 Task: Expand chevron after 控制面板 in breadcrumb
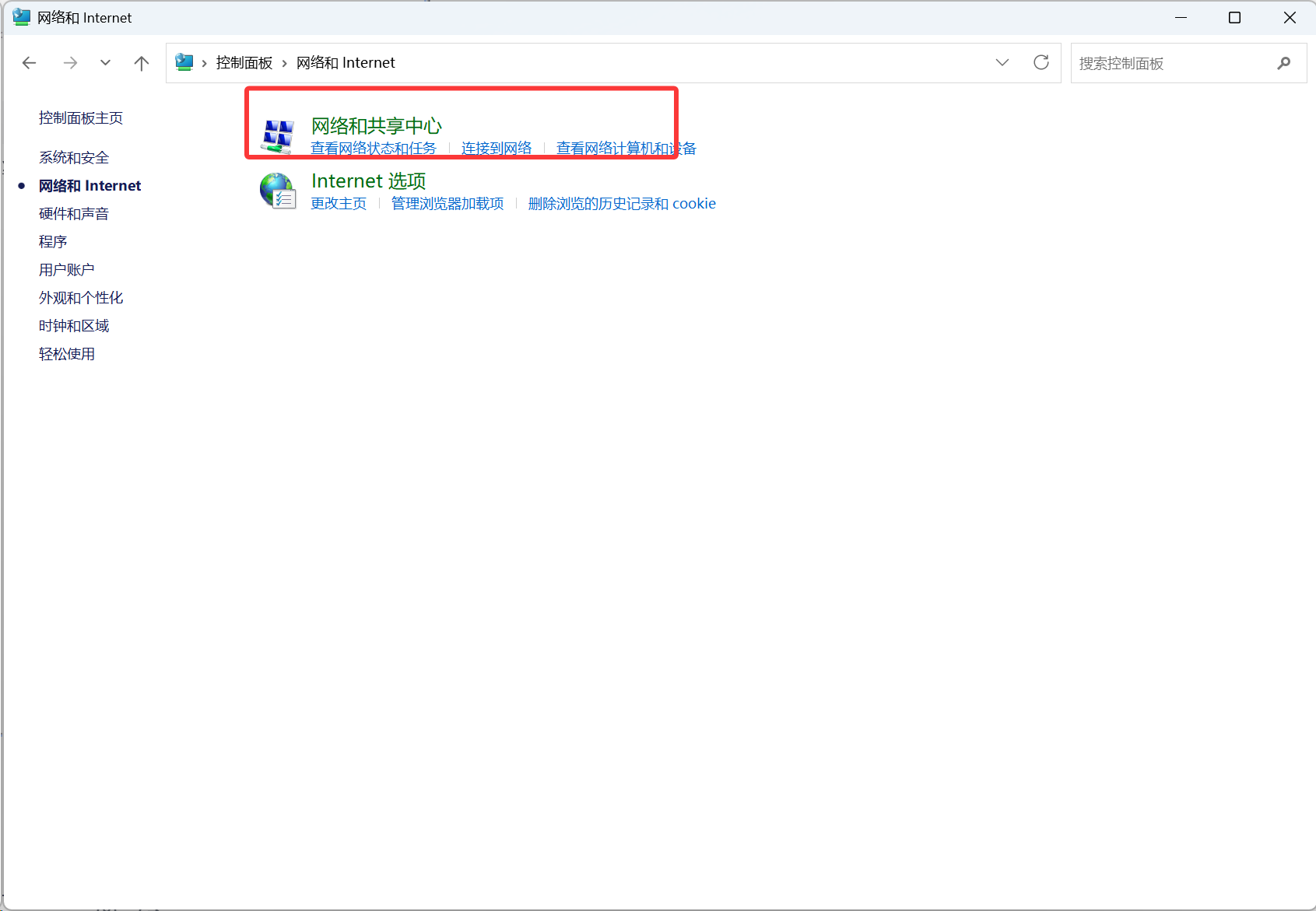(284, 63)
